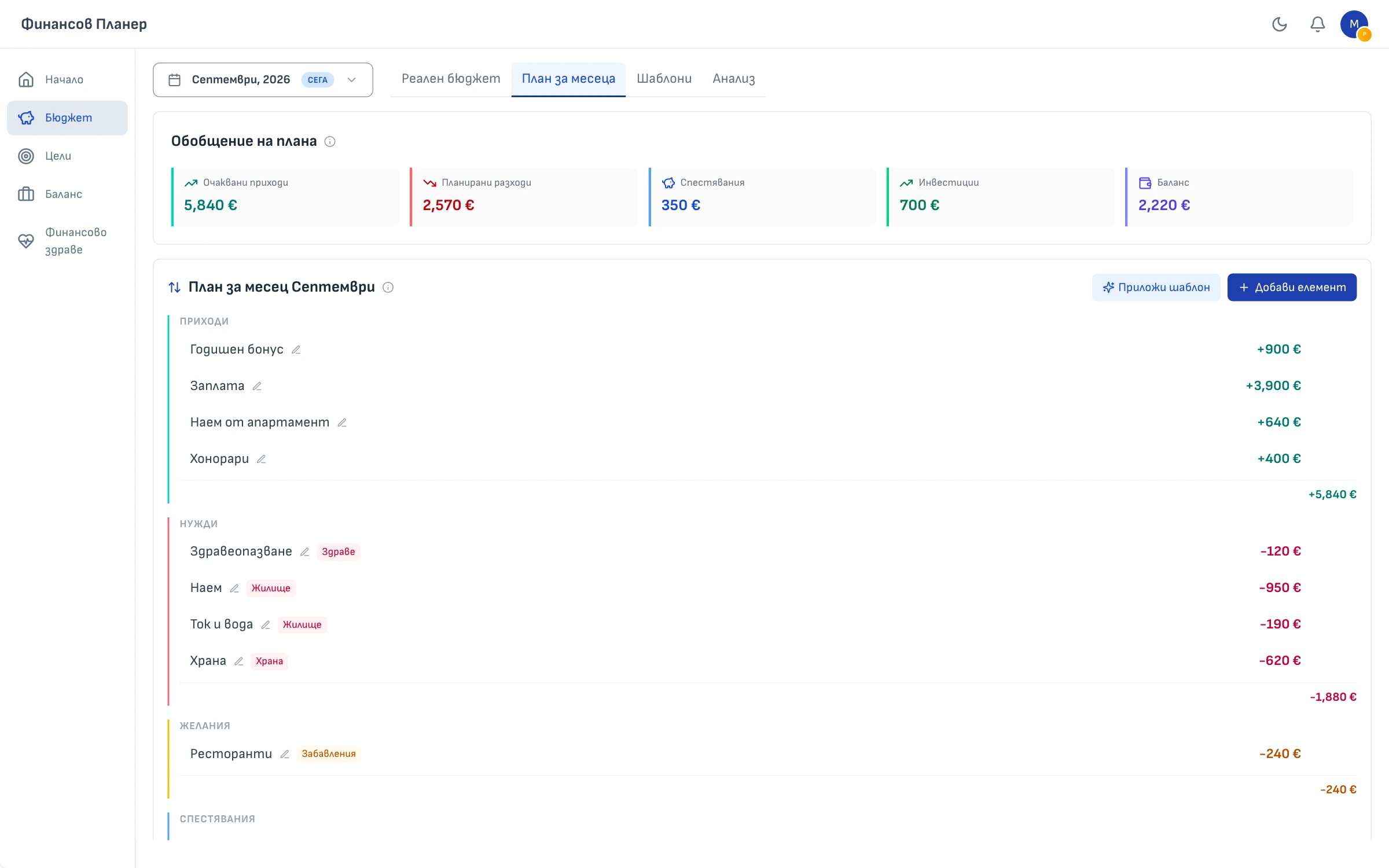1389x868 pixels.
Task: Edit Хонорари with pencil icon
Action: (262, 459)
